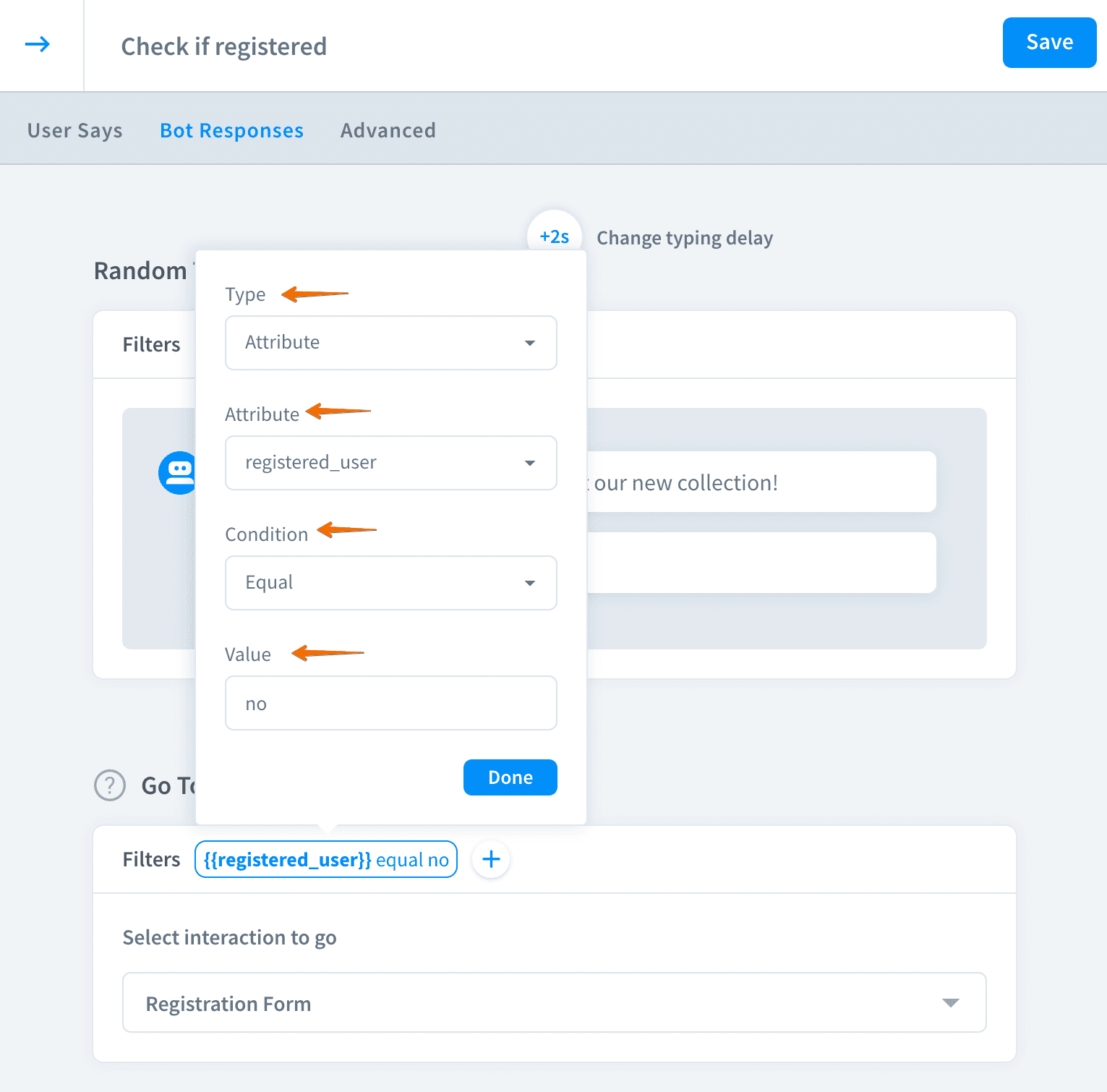This screenshot has width=1107, height=1092.
Task: Click the Check if registered title
Action: tap(223, 46)
